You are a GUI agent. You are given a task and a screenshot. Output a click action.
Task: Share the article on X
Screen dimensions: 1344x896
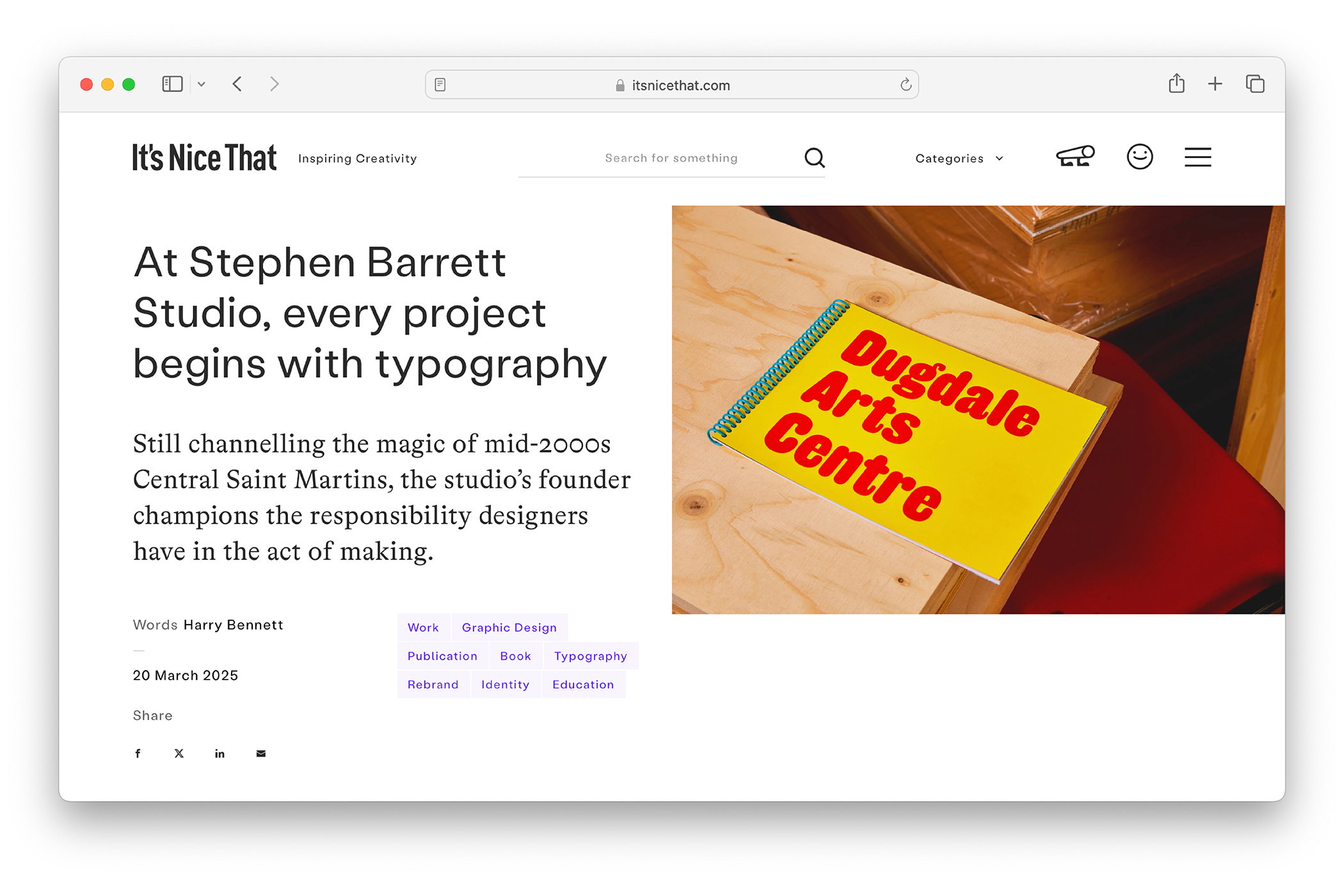click(x=179, y=753)
